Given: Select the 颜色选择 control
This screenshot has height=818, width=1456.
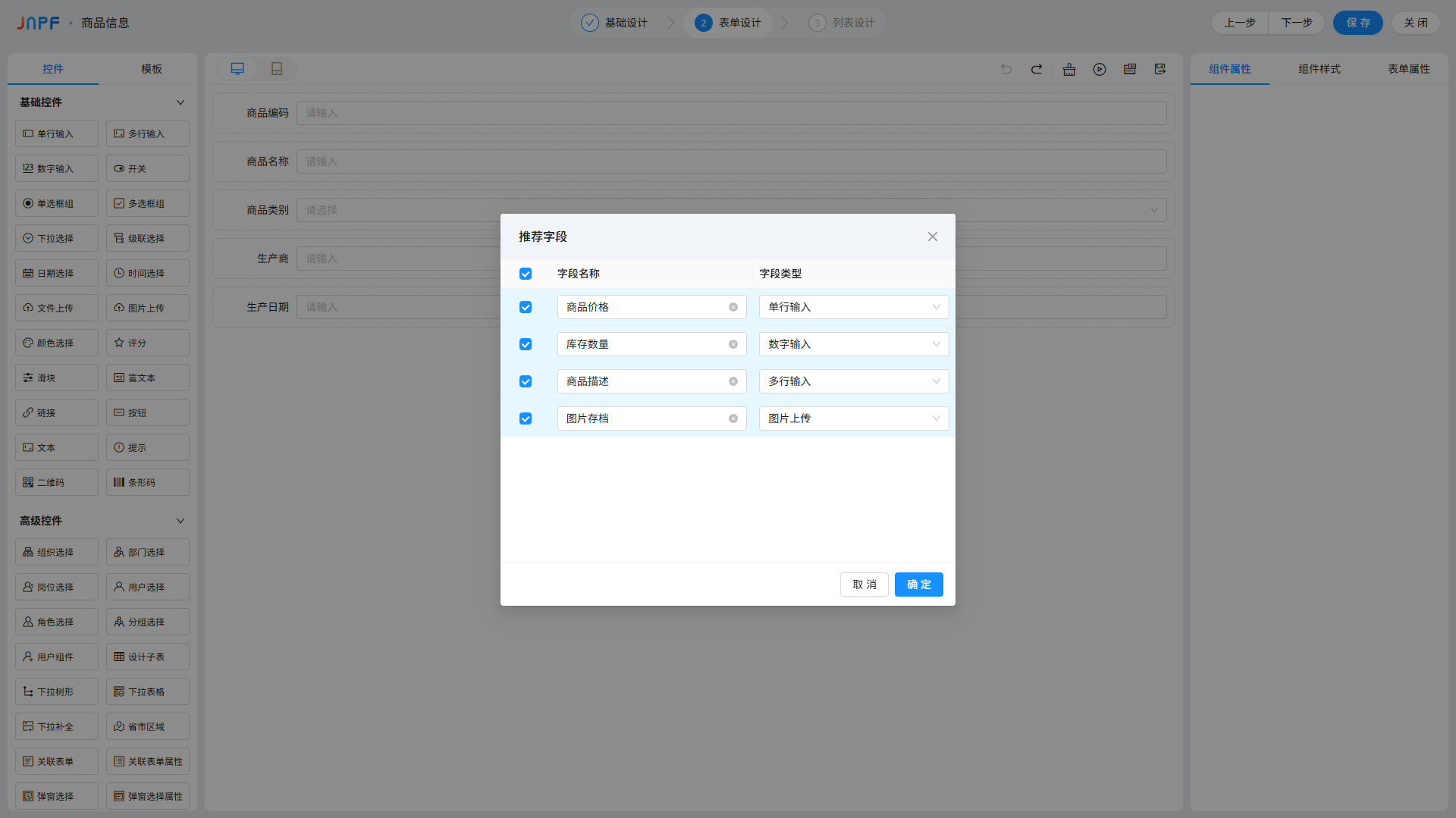Looking at the screenshot, I should (57, 343).
